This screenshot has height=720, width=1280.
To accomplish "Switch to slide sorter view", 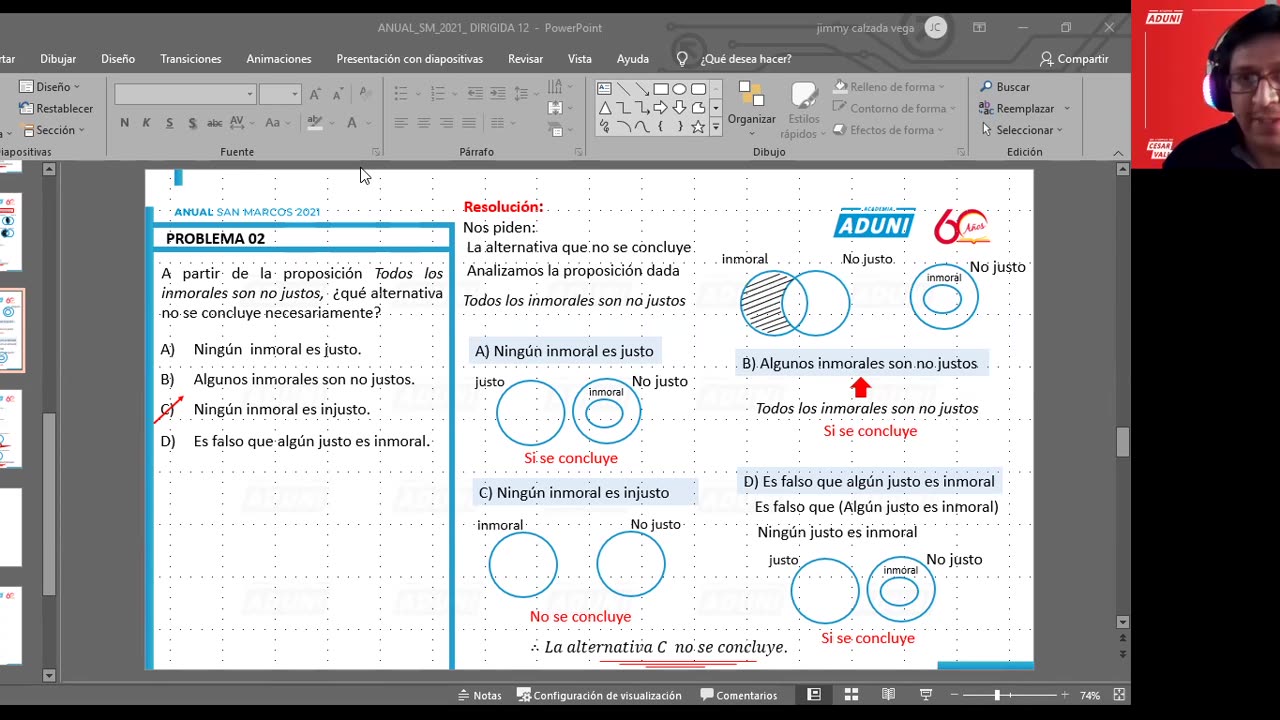I will [851, 695].
